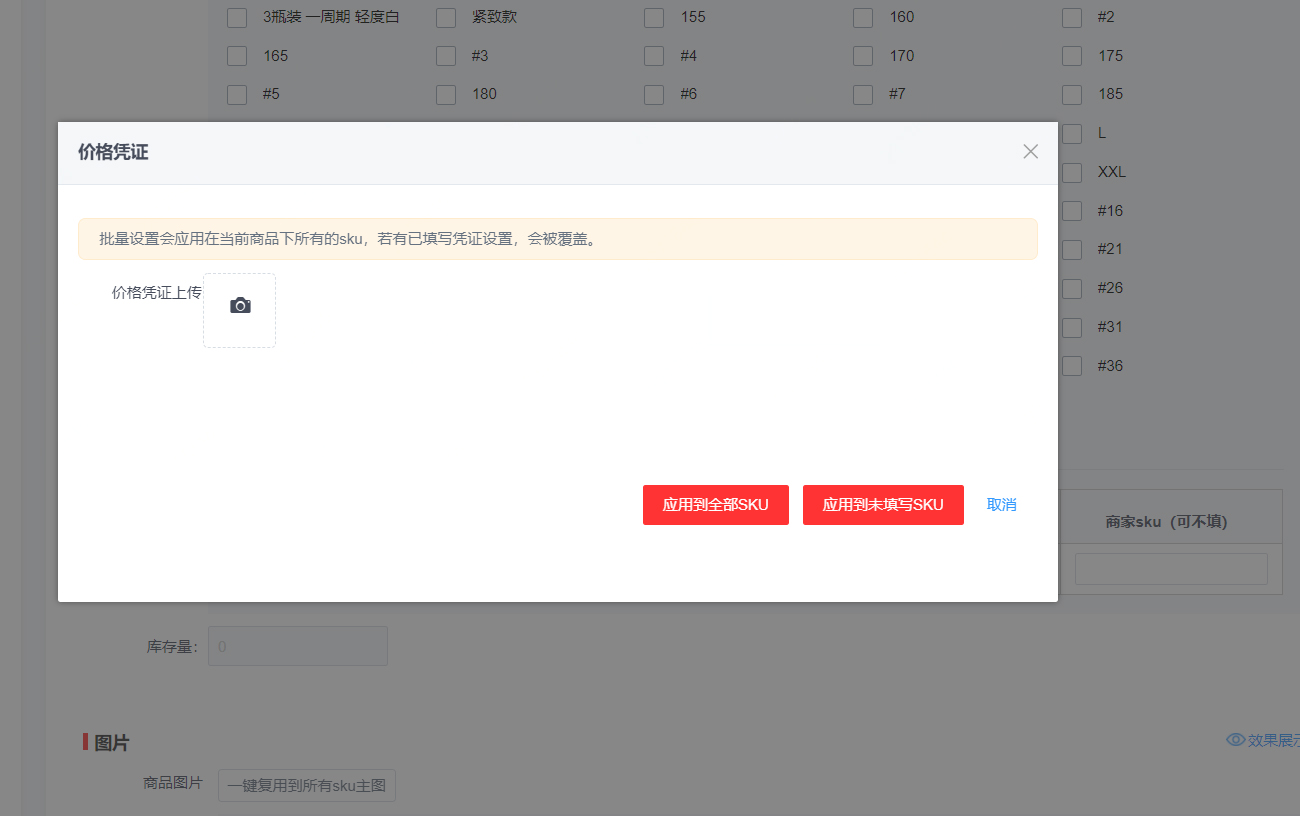Select the #16 variant checkbox
Screen dimensions: 1300x816
pos(1071,211)
